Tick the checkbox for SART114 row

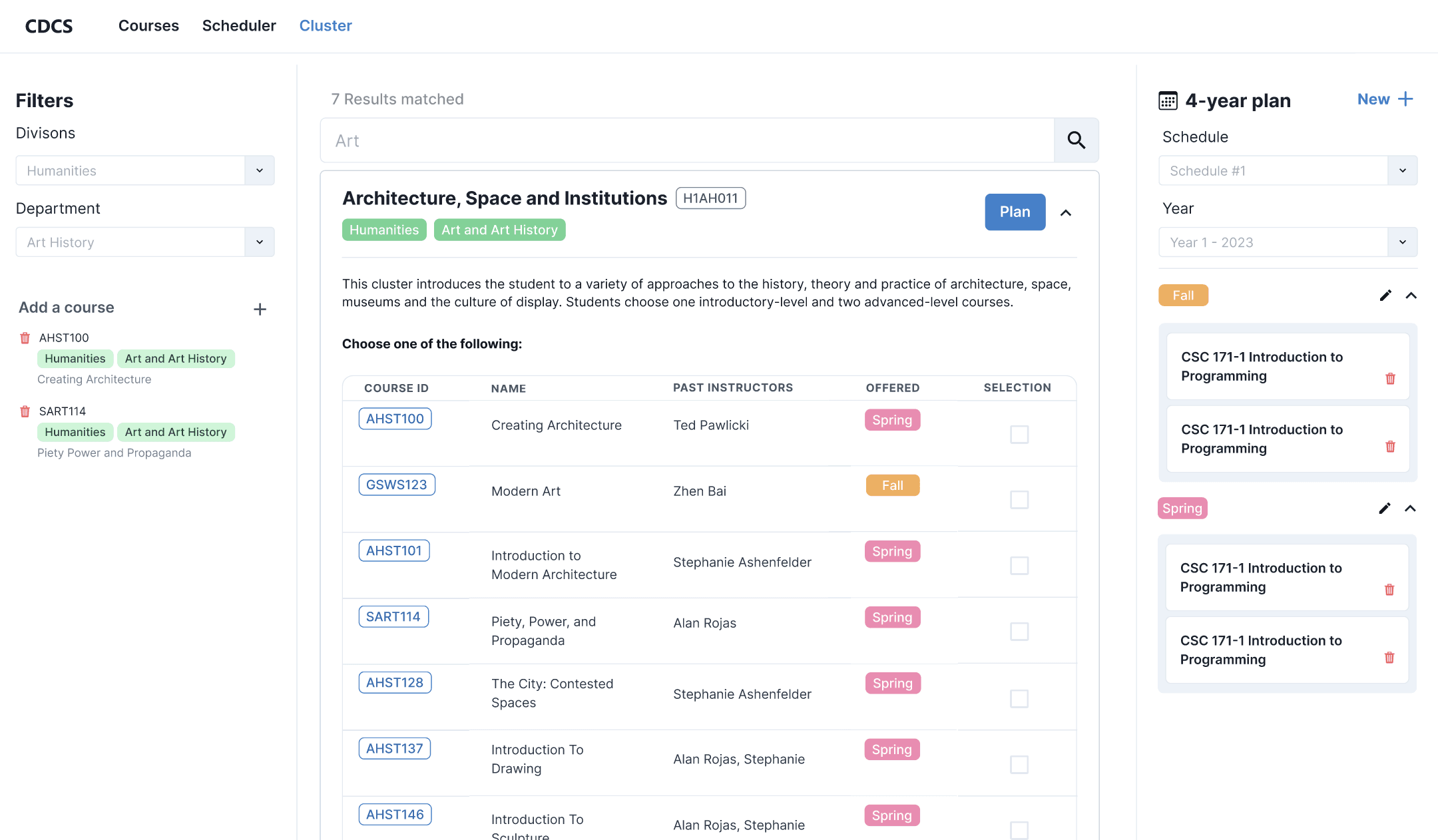1019,631
